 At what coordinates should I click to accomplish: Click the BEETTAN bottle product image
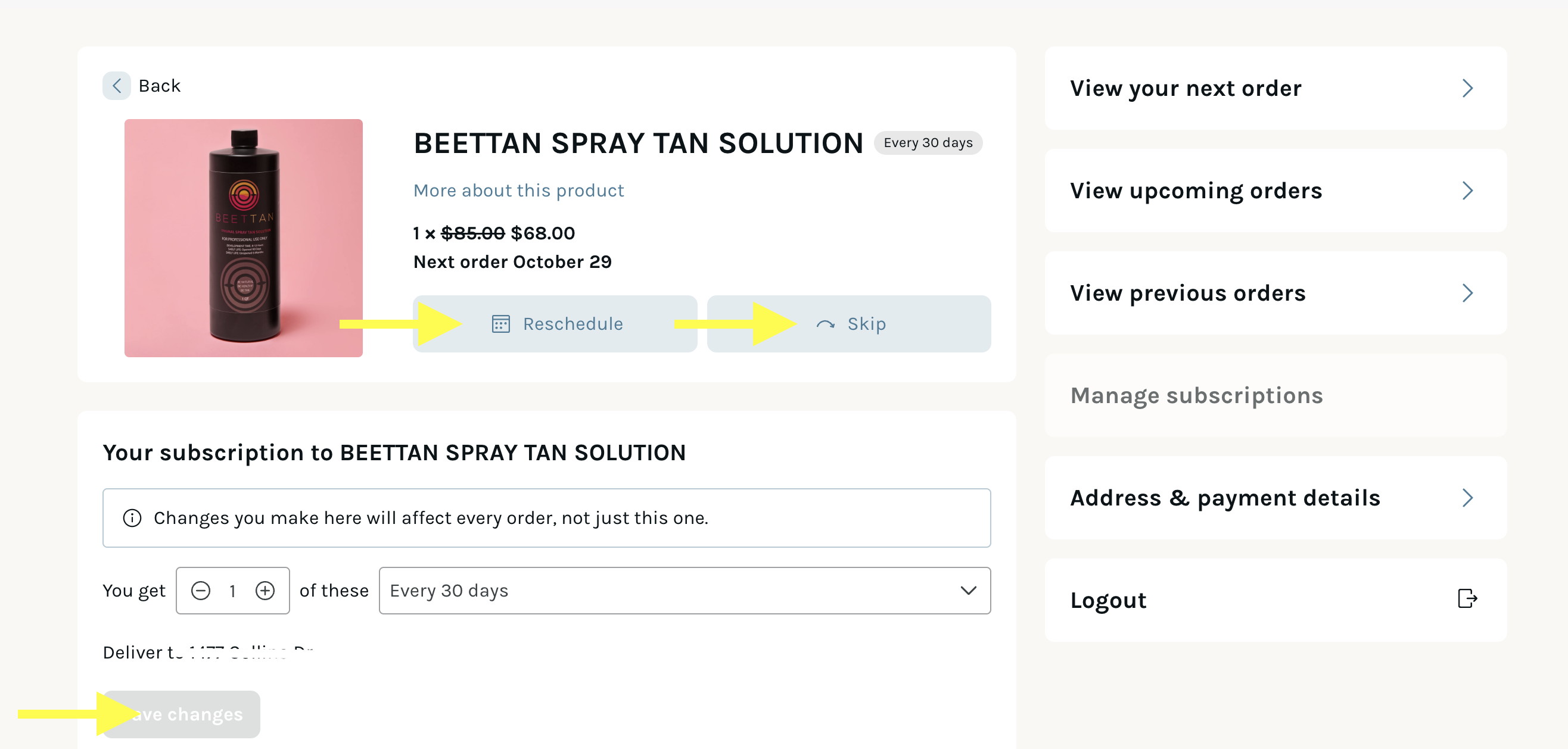tap(244, 238)
